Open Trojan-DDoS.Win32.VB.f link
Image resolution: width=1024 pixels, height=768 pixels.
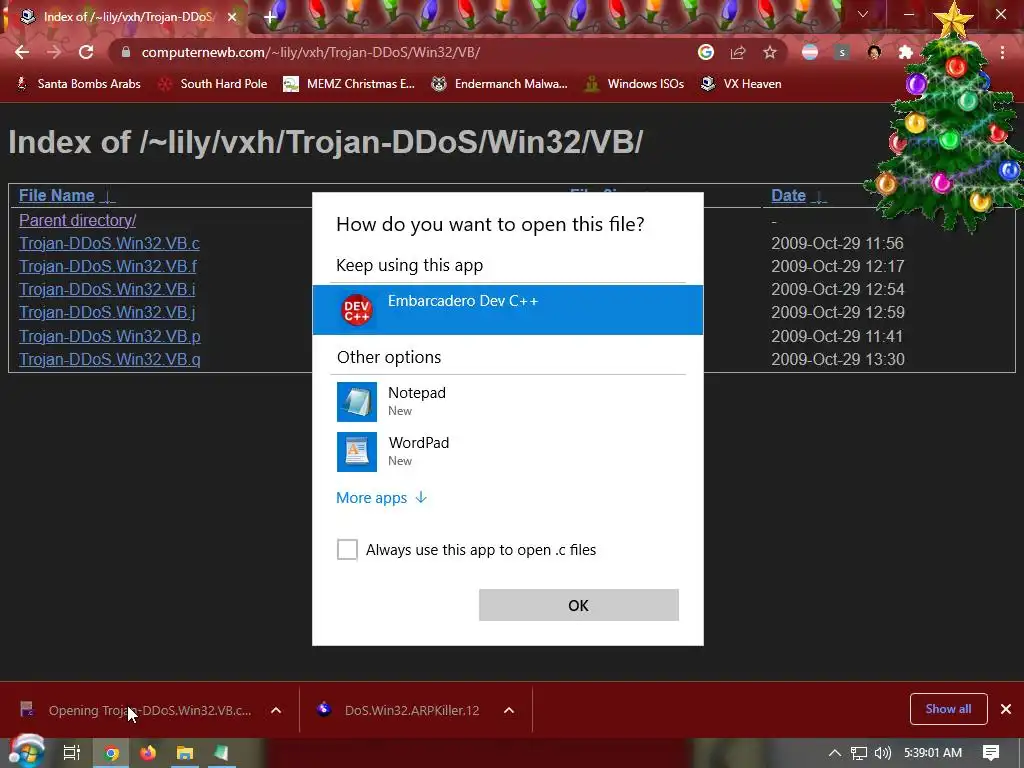pos(108,266)
